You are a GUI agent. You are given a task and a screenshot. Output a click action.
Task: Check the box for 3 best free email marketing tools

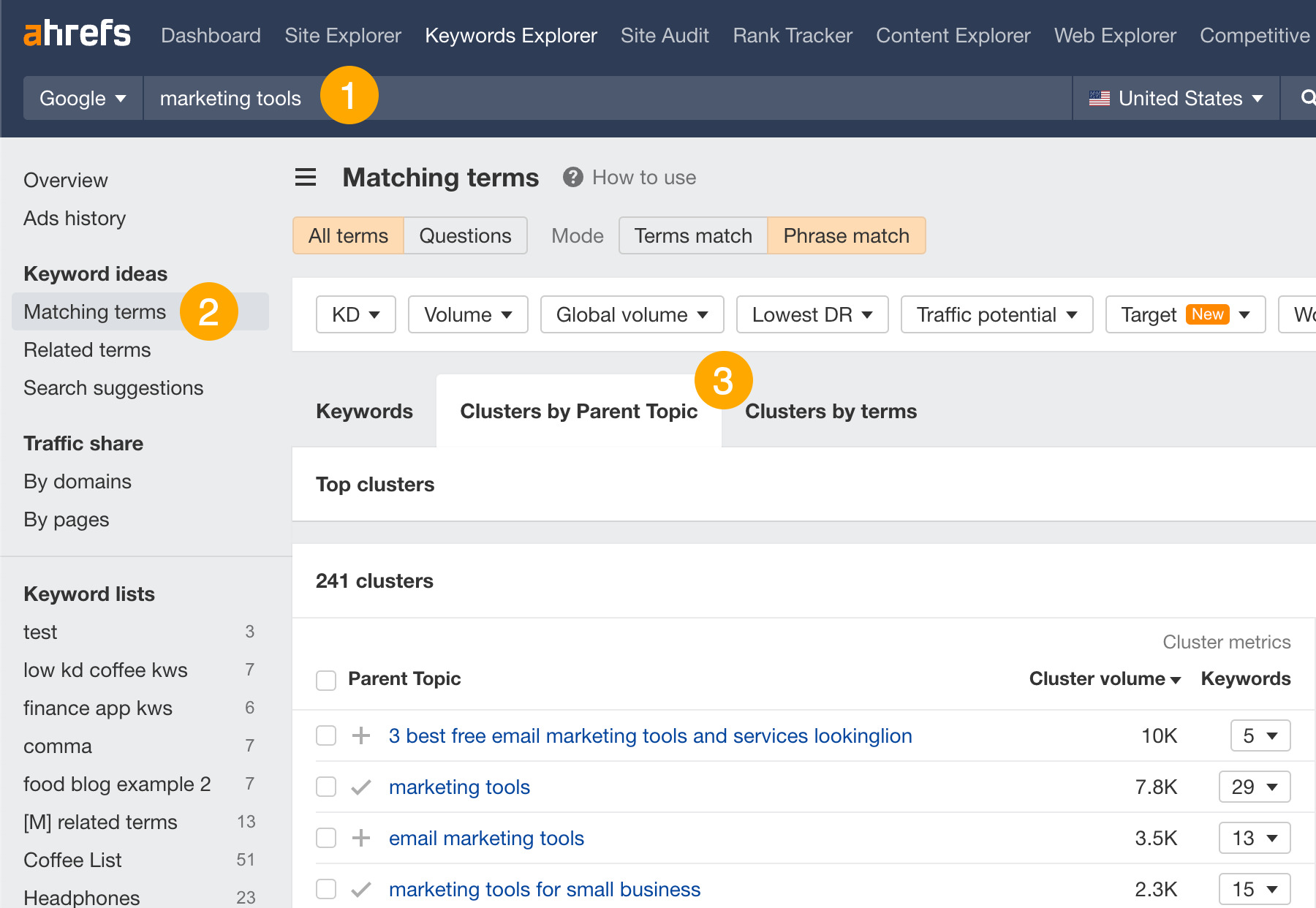326,735
